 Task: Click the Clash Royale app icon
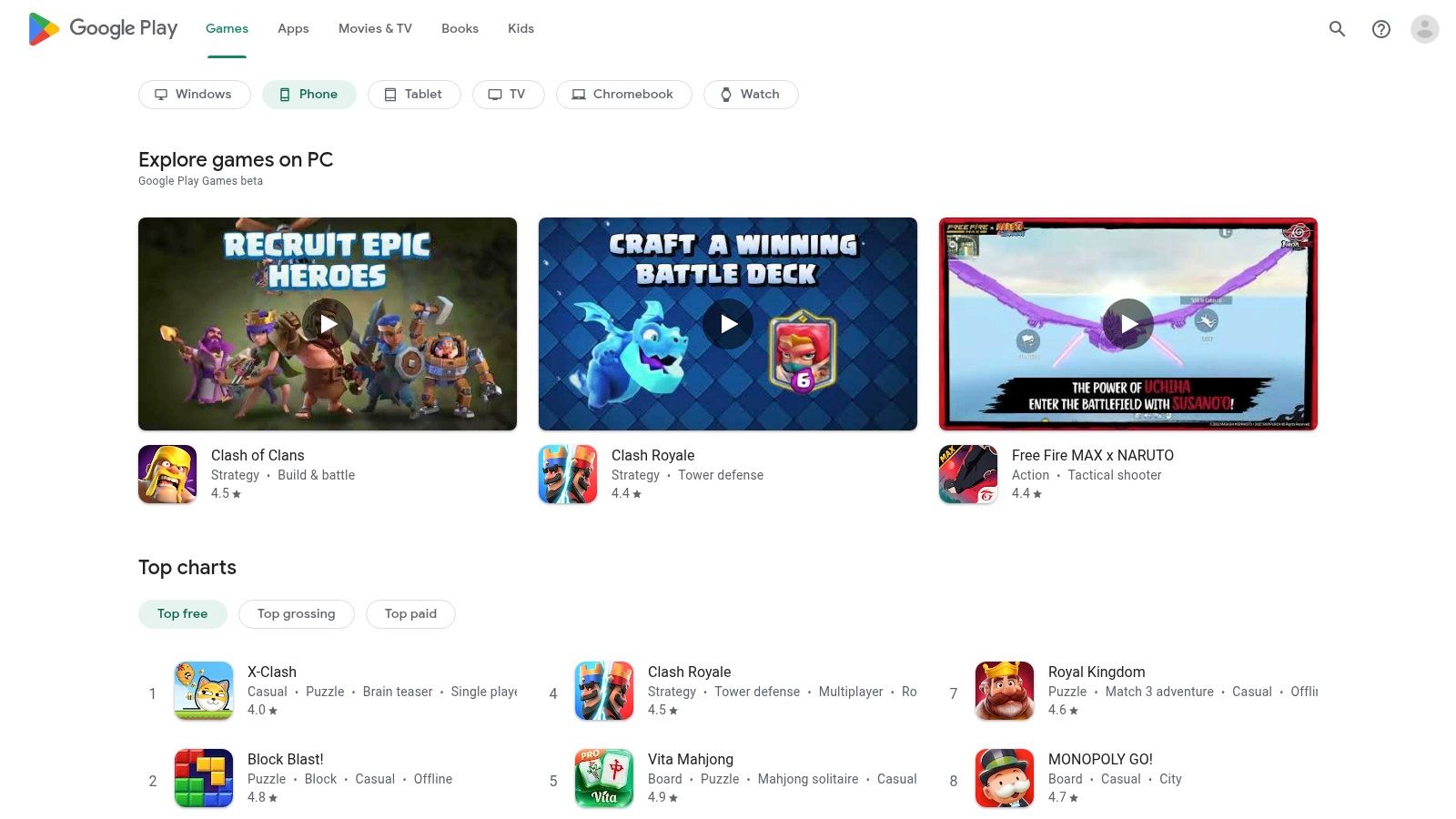(568, 473)
